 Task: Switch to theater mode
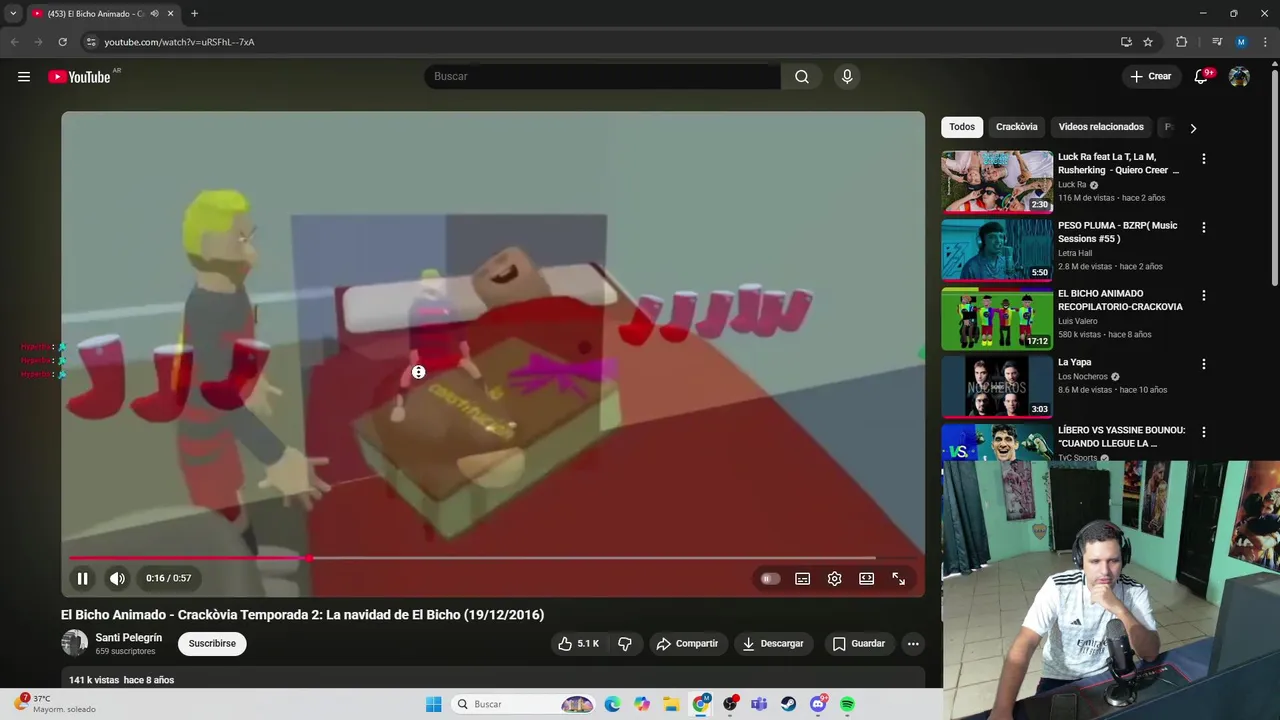point(866,578)
